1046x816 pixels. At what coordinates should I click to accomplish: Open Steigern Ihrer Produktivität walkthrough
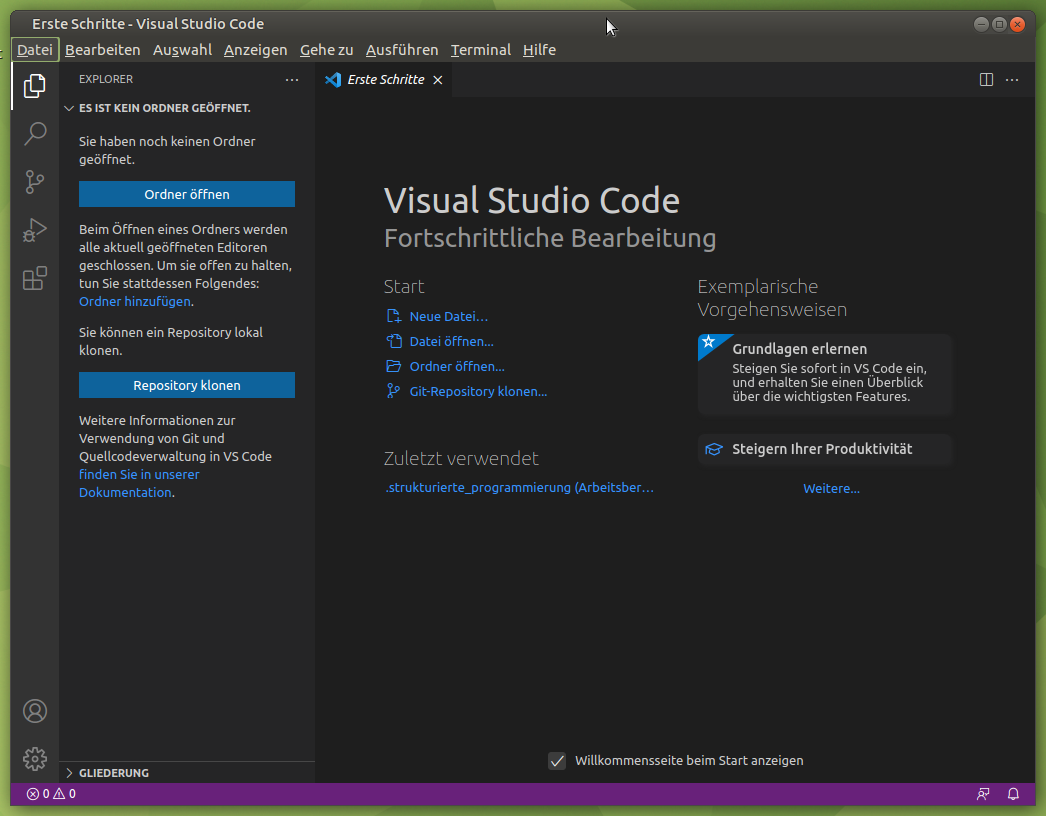click(825, 449)
